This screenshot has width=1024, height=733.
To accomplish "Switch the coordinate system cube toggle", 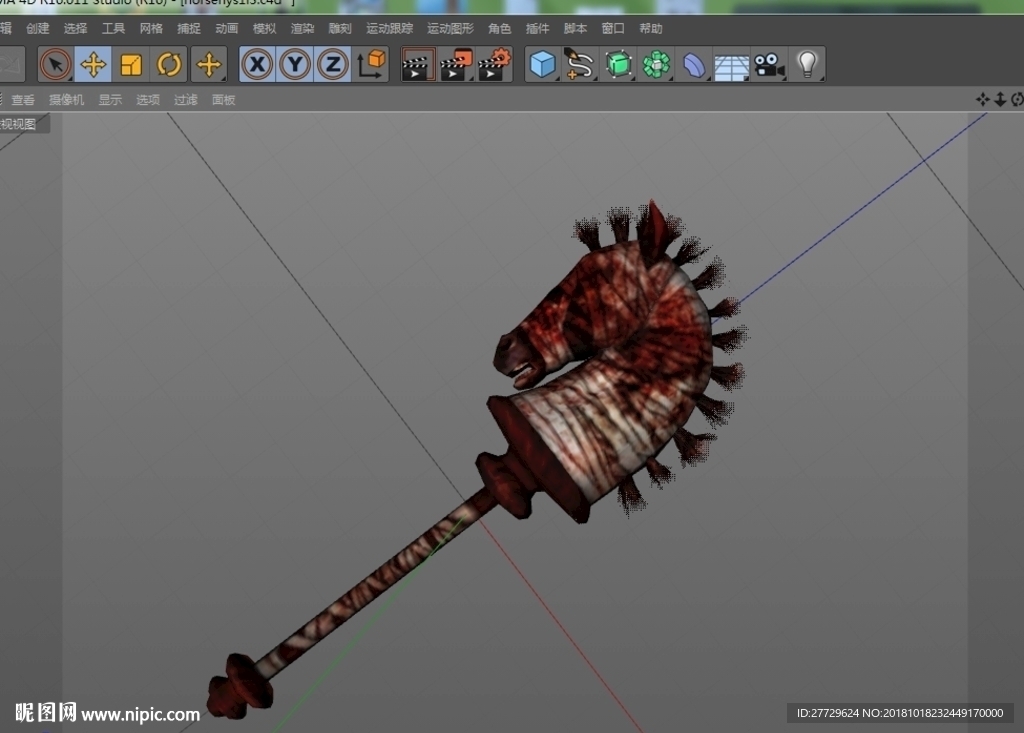I will coord(371,65).
